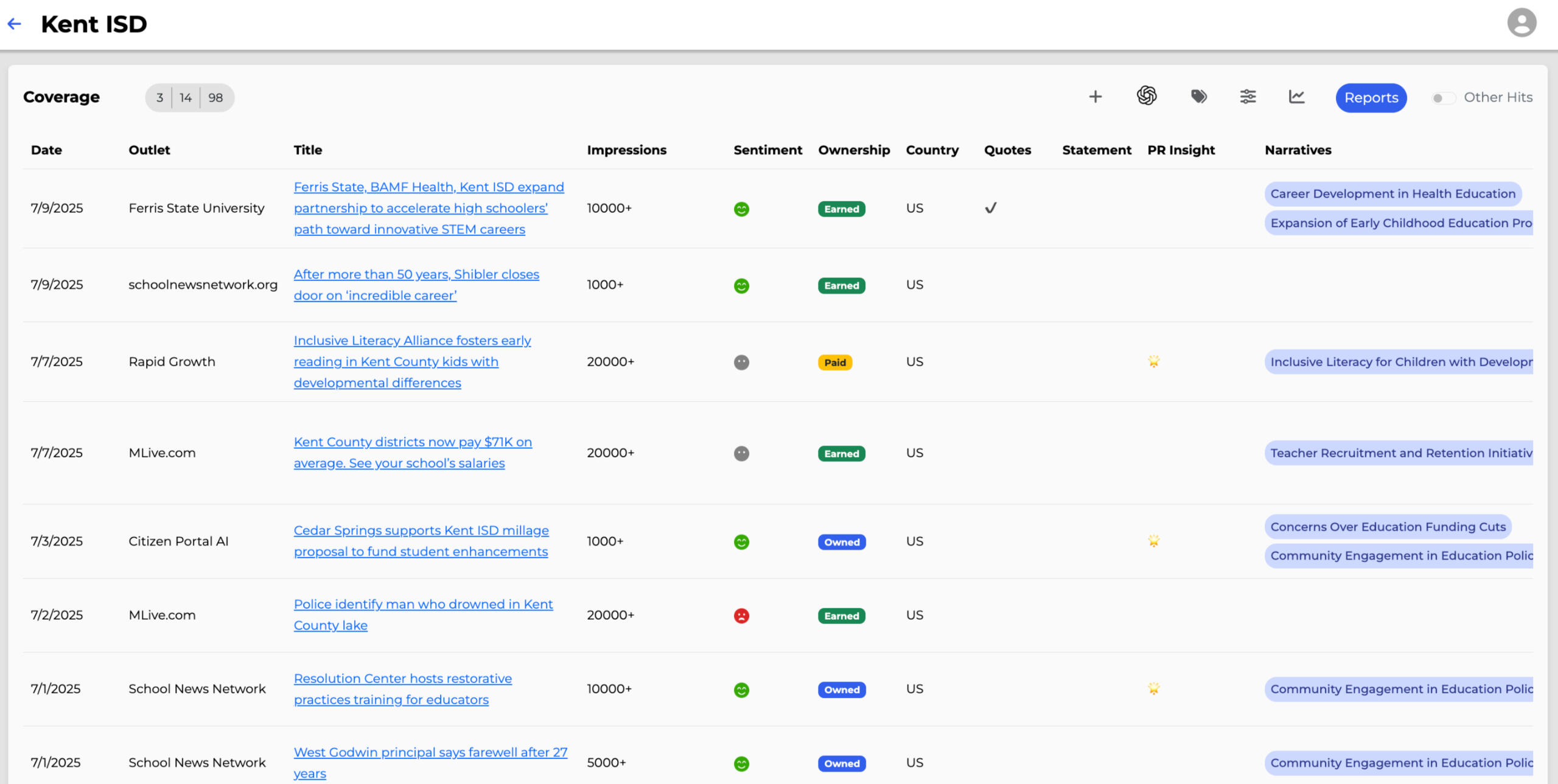
Task: Click the red sentiment face on drowned man article
Action: (741, 615)
